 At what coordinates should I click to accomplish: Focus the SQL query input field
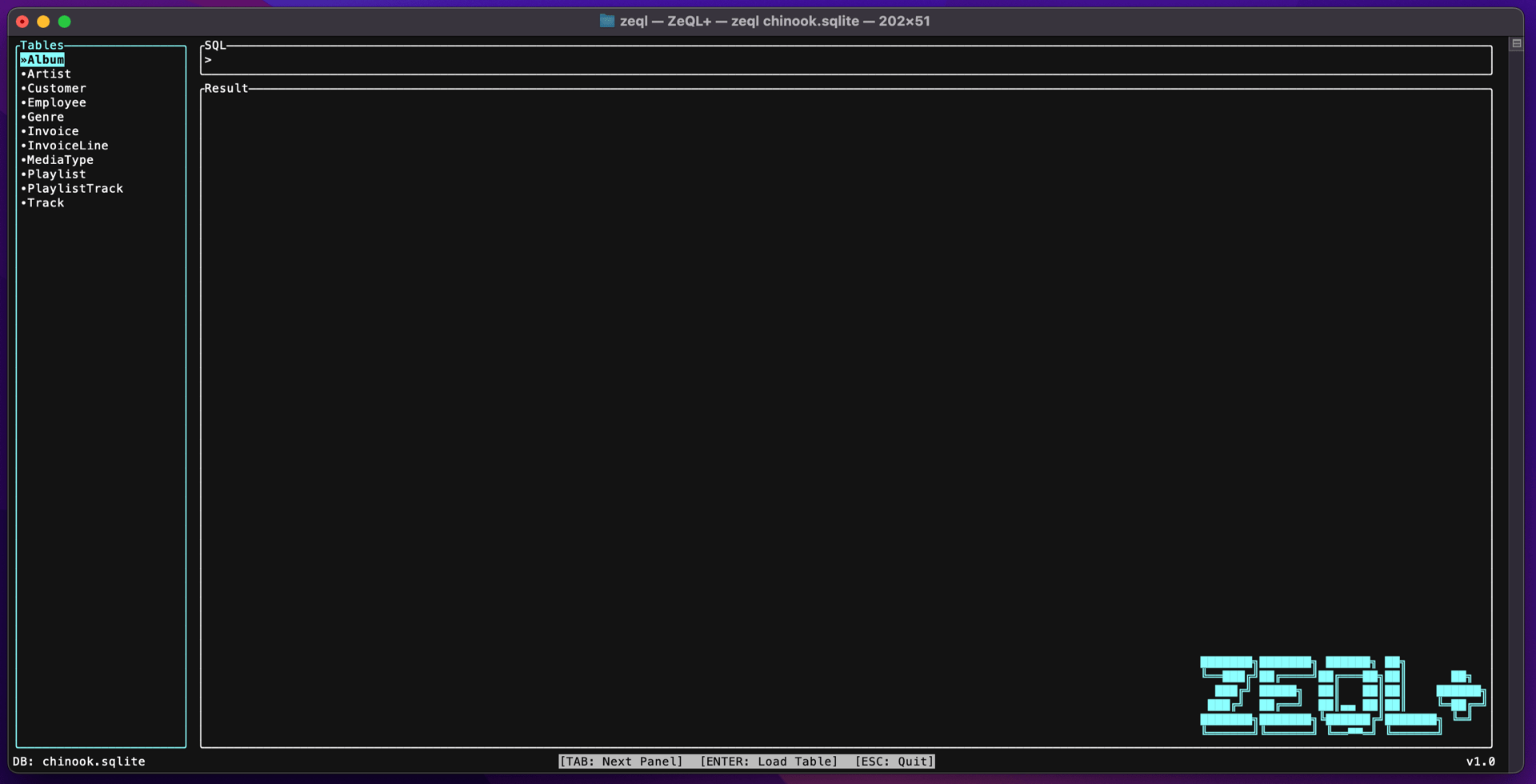[846, 60]
